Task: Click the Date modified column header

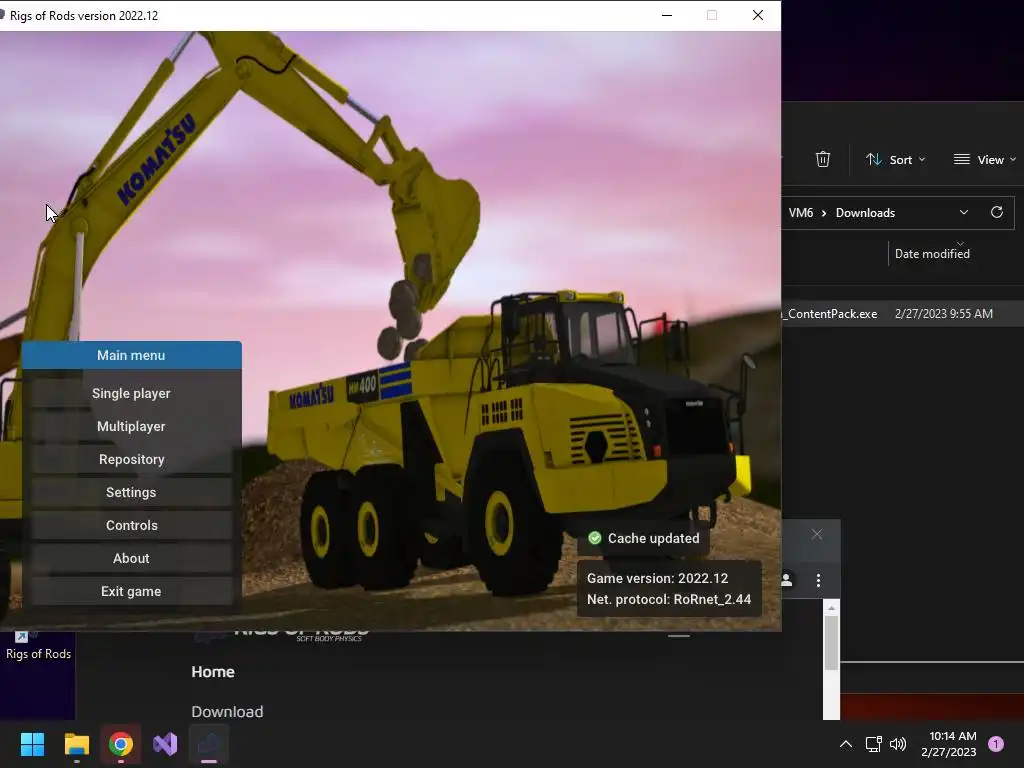Action: click(932, 253)
